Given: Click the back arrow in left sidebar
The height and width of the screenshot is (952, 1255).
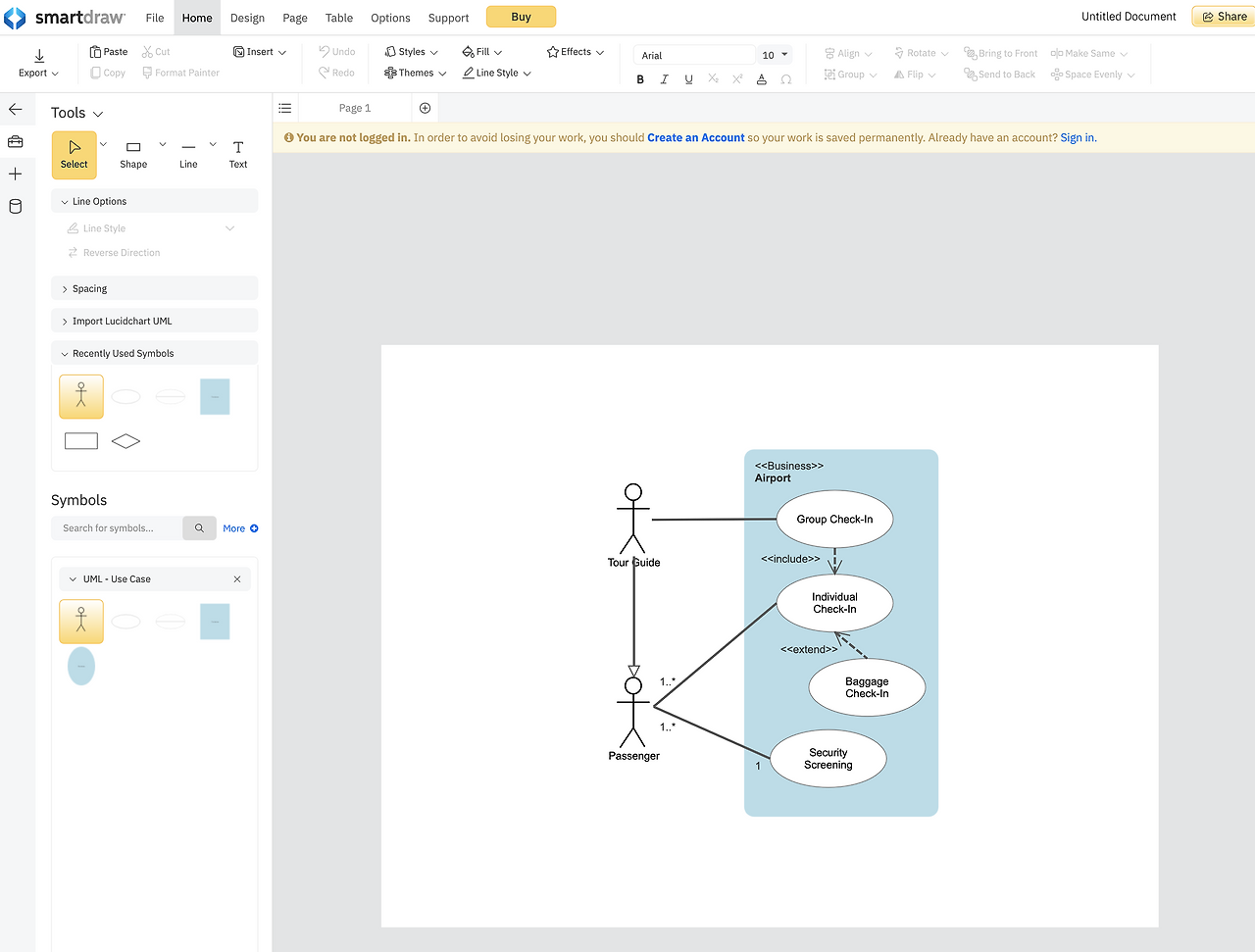Looking at the screenshot, I should coord(16,110).
